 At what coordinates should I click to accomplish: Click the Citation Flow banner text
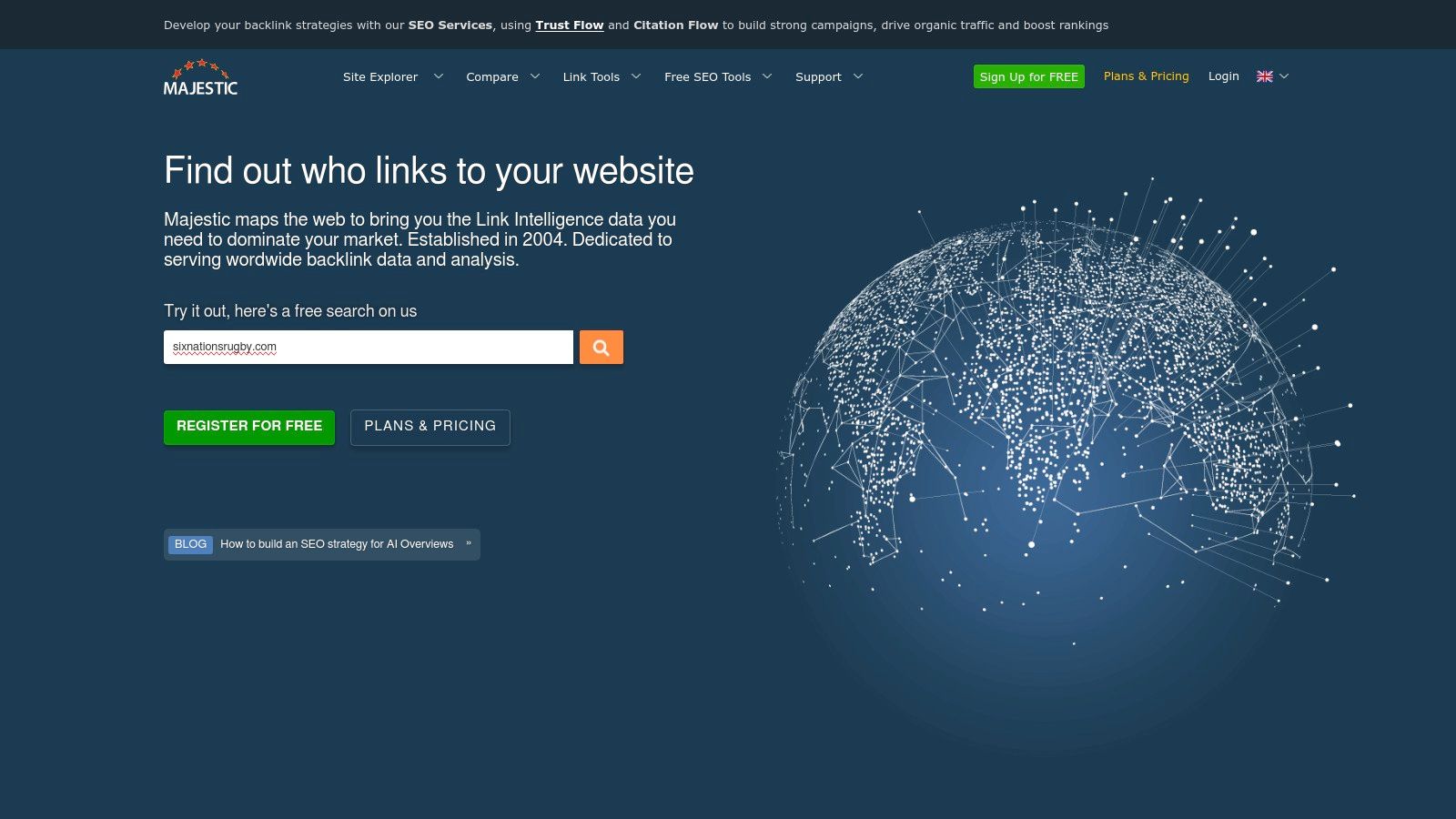point(676,25)
